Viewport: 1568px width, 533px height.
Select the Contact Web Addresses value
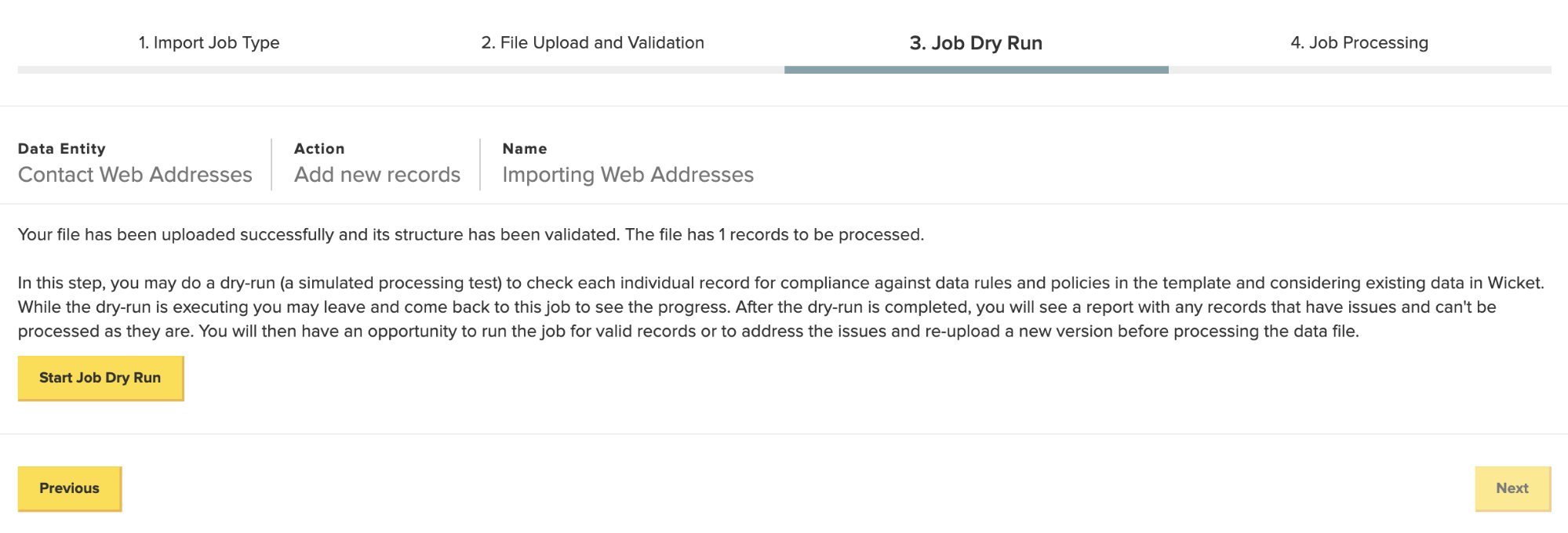click(x=135, y=175)
